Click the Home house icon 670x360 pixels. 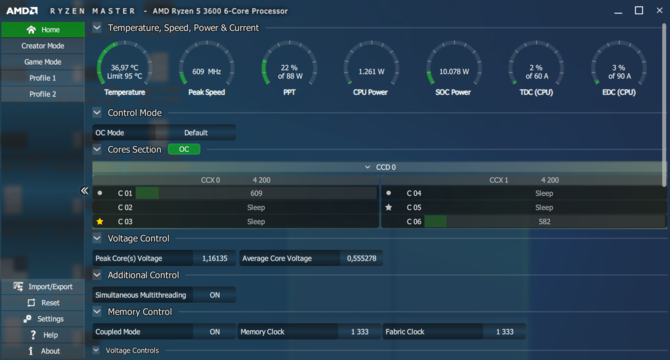point(31,29)
